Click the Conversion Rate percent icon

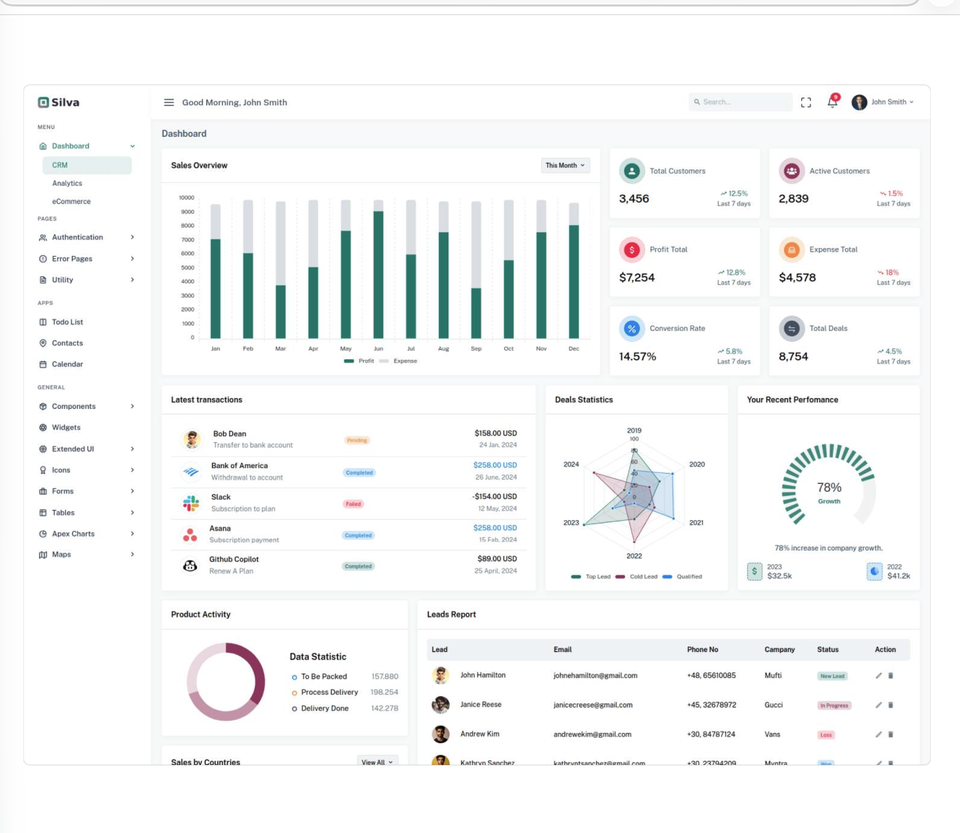pos(631,328)
